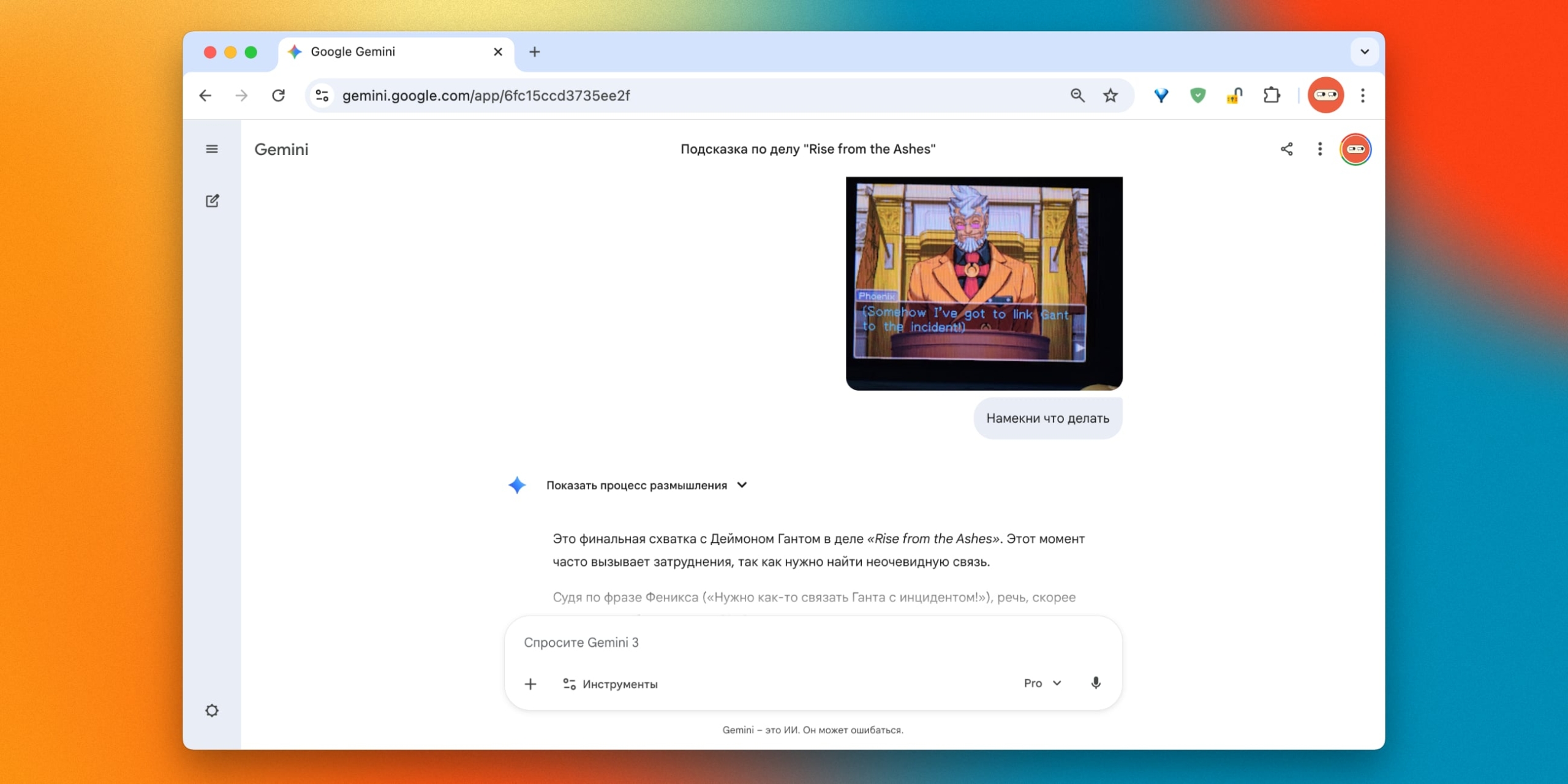This screenshot has height=784, width=1568.
Task: Expand the tab search chevron
Action: pyautogui.click(x=1364, y=52)
